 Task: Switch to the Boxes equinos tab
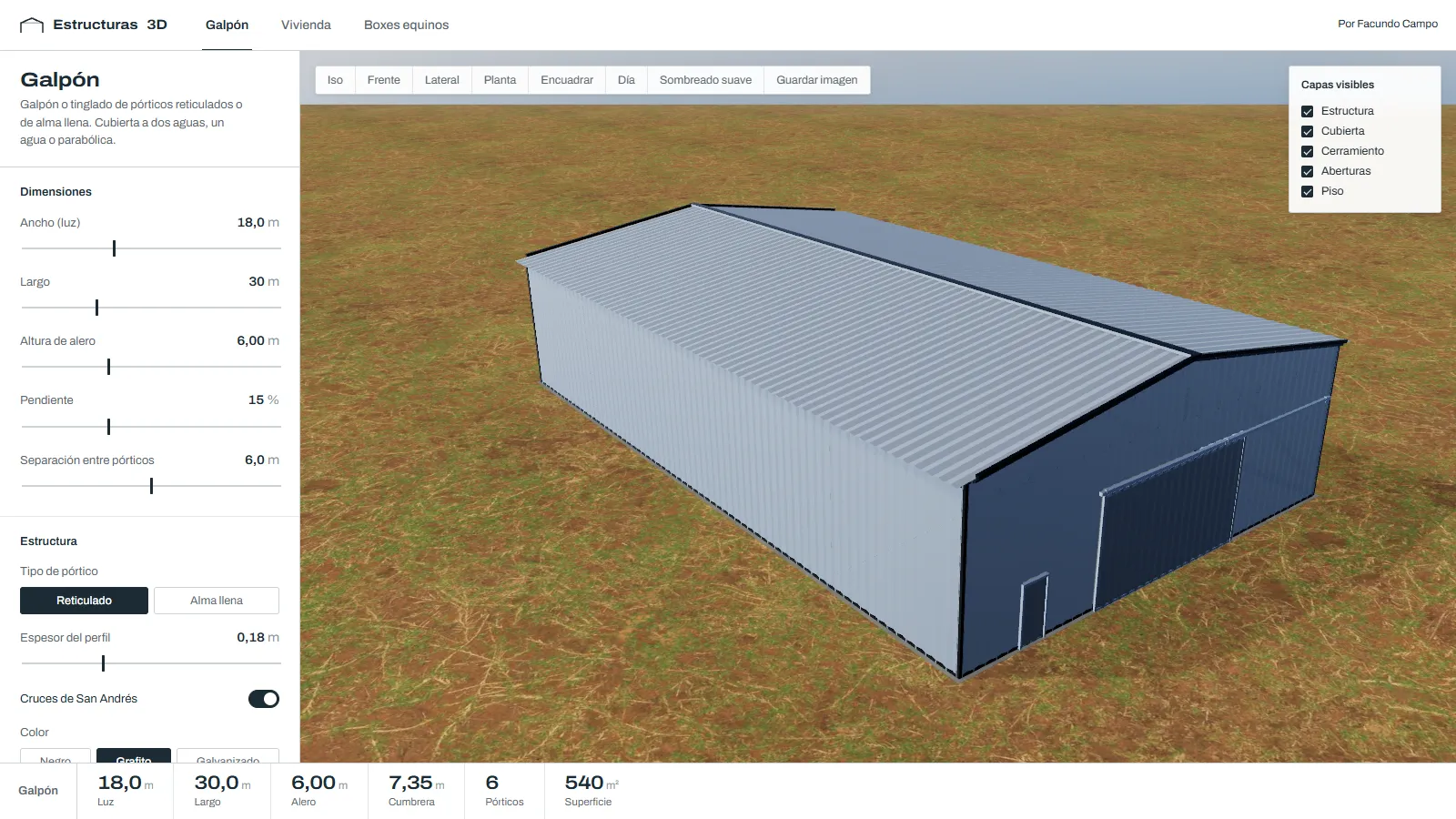point(406,25)
